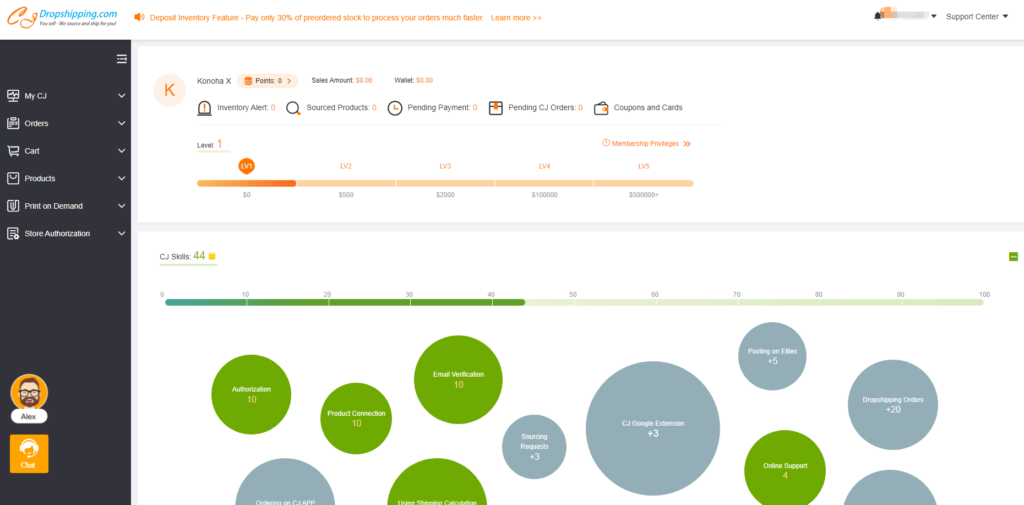Screen dimensions: 1024x505
Task: Collapse CJ Skills panel with green minus
Action: (x=1014, y=257)
